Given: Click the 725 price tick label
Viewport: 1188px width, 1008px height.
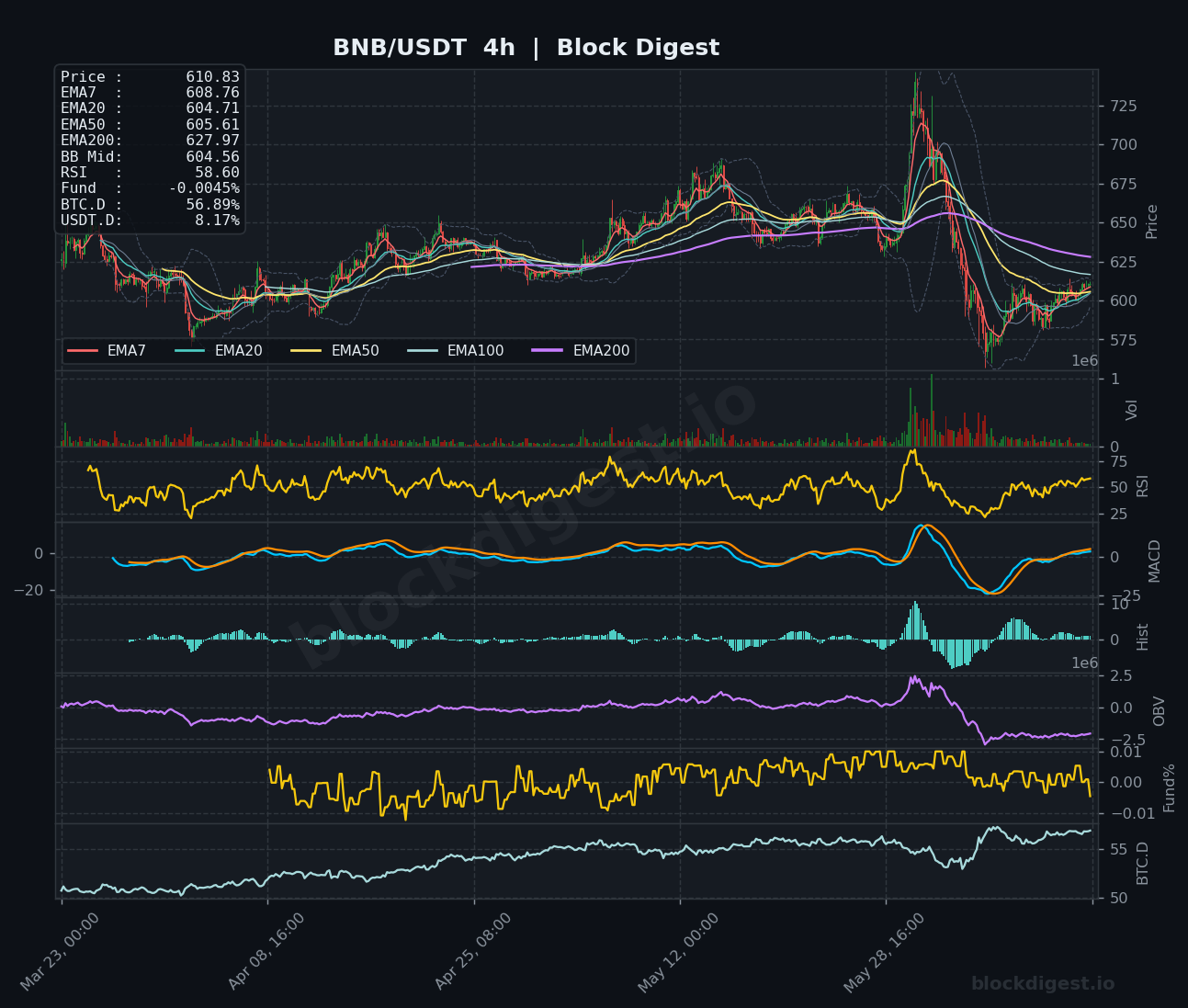Looking at the screenshot, I should pyautogui.click(x=1123, y=107).
